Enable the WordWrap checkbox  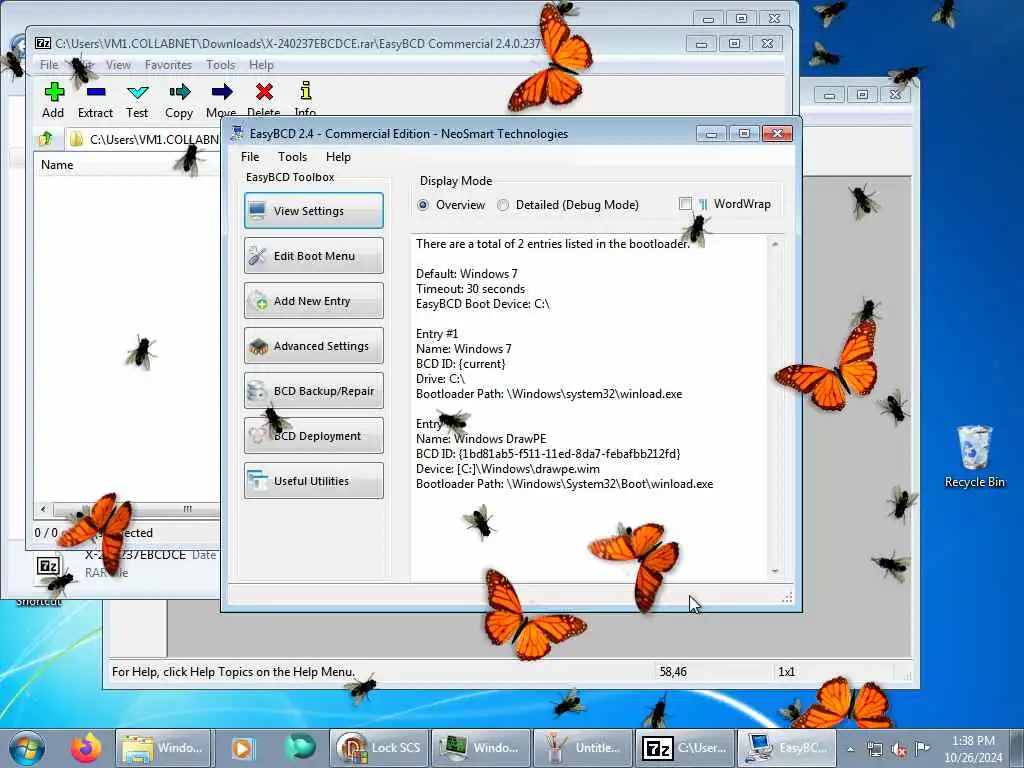(685, 204)
